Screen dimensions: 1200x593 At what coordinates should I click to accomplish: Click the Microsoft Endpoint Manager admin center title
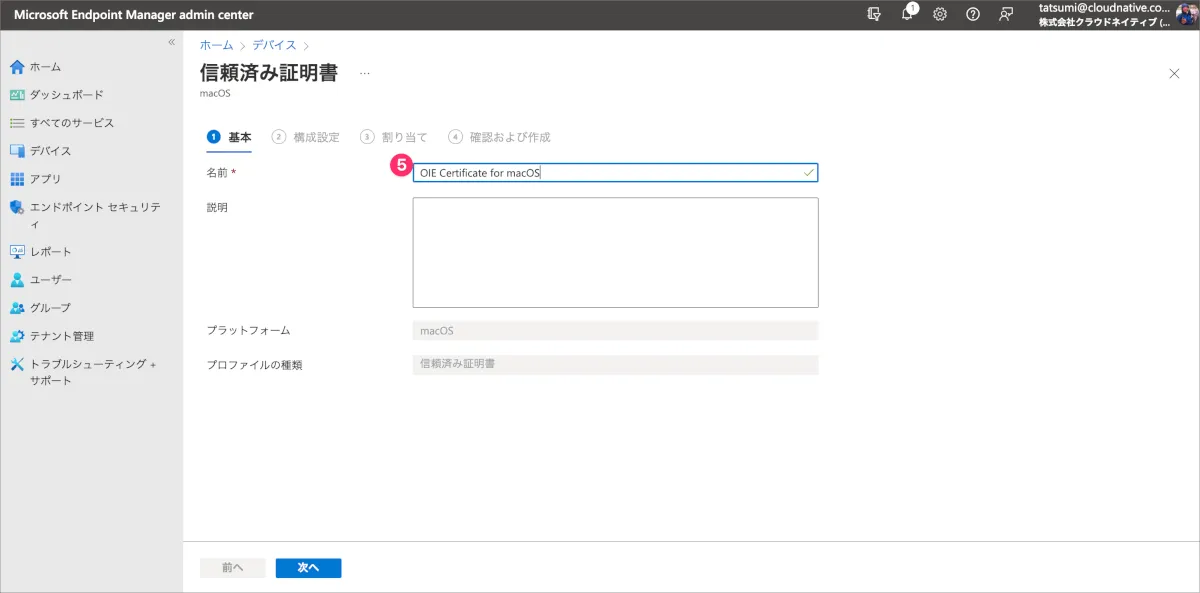click(134, 15)
